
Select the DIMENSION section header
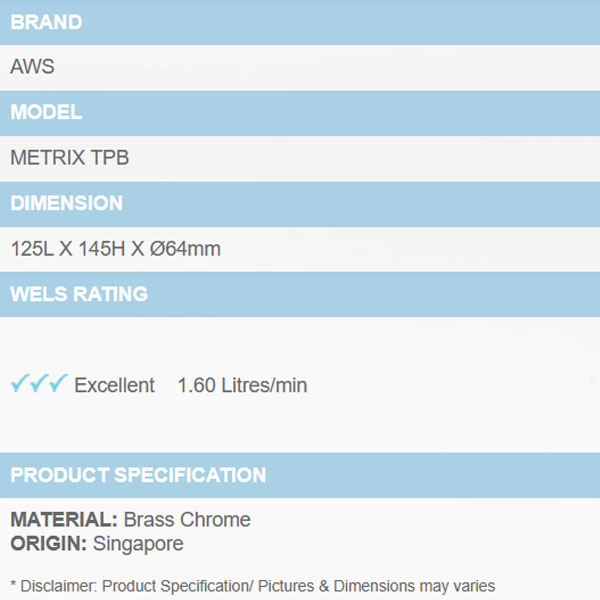click(x=66, y=203)
